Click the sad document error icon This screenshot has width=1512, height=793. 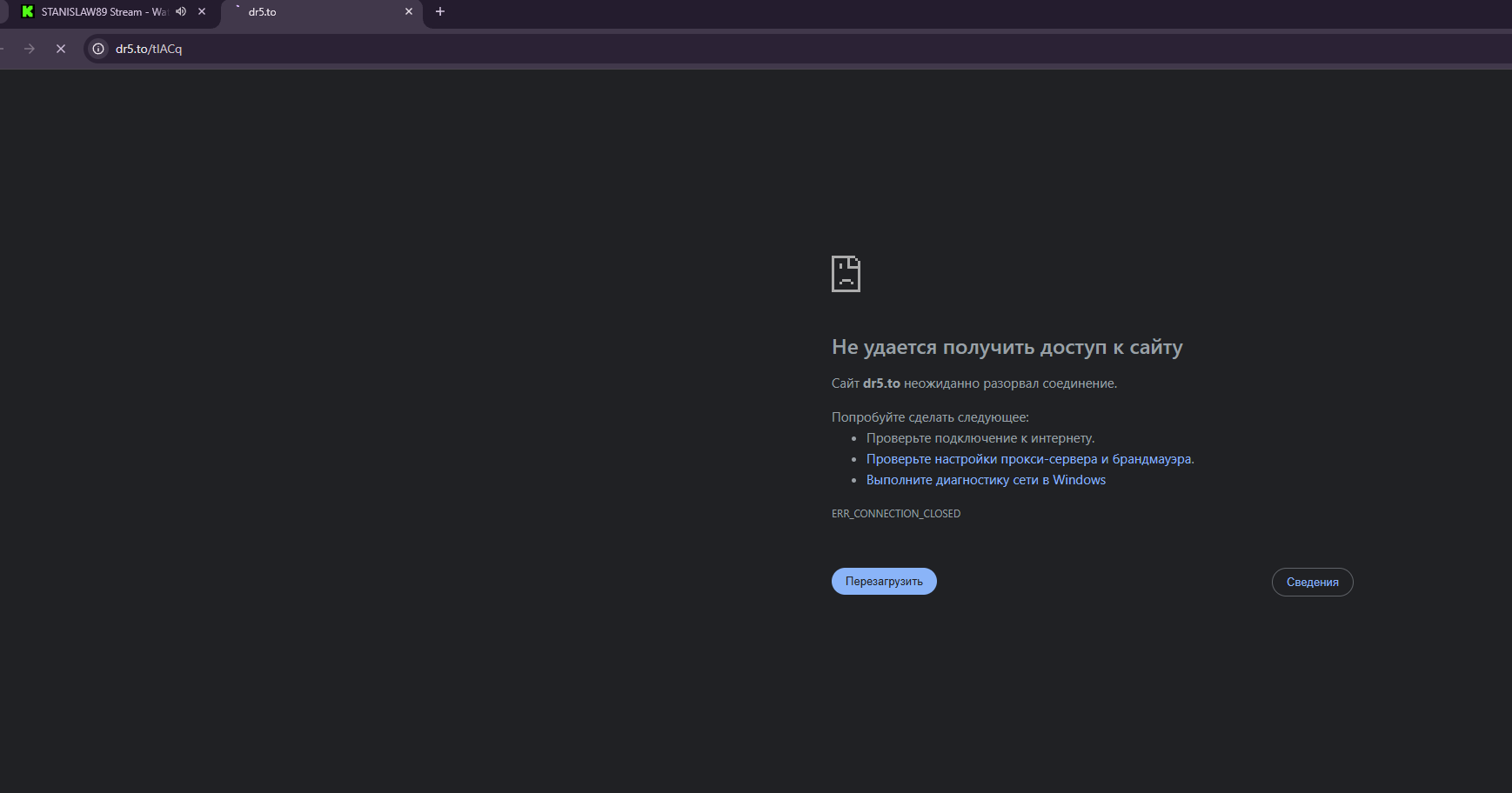(x=846, y=273)
